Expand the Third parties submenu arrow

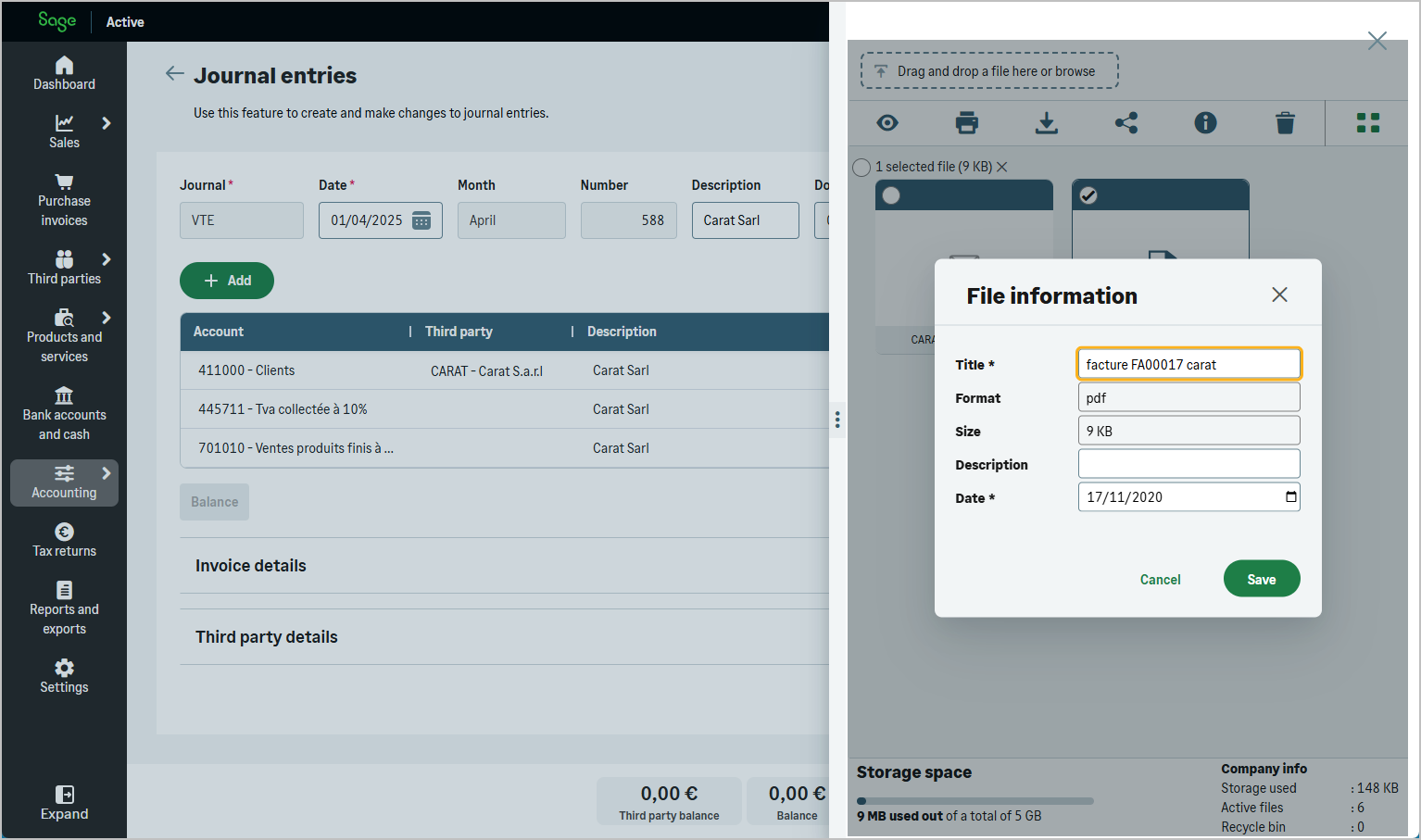pos(107,259)
